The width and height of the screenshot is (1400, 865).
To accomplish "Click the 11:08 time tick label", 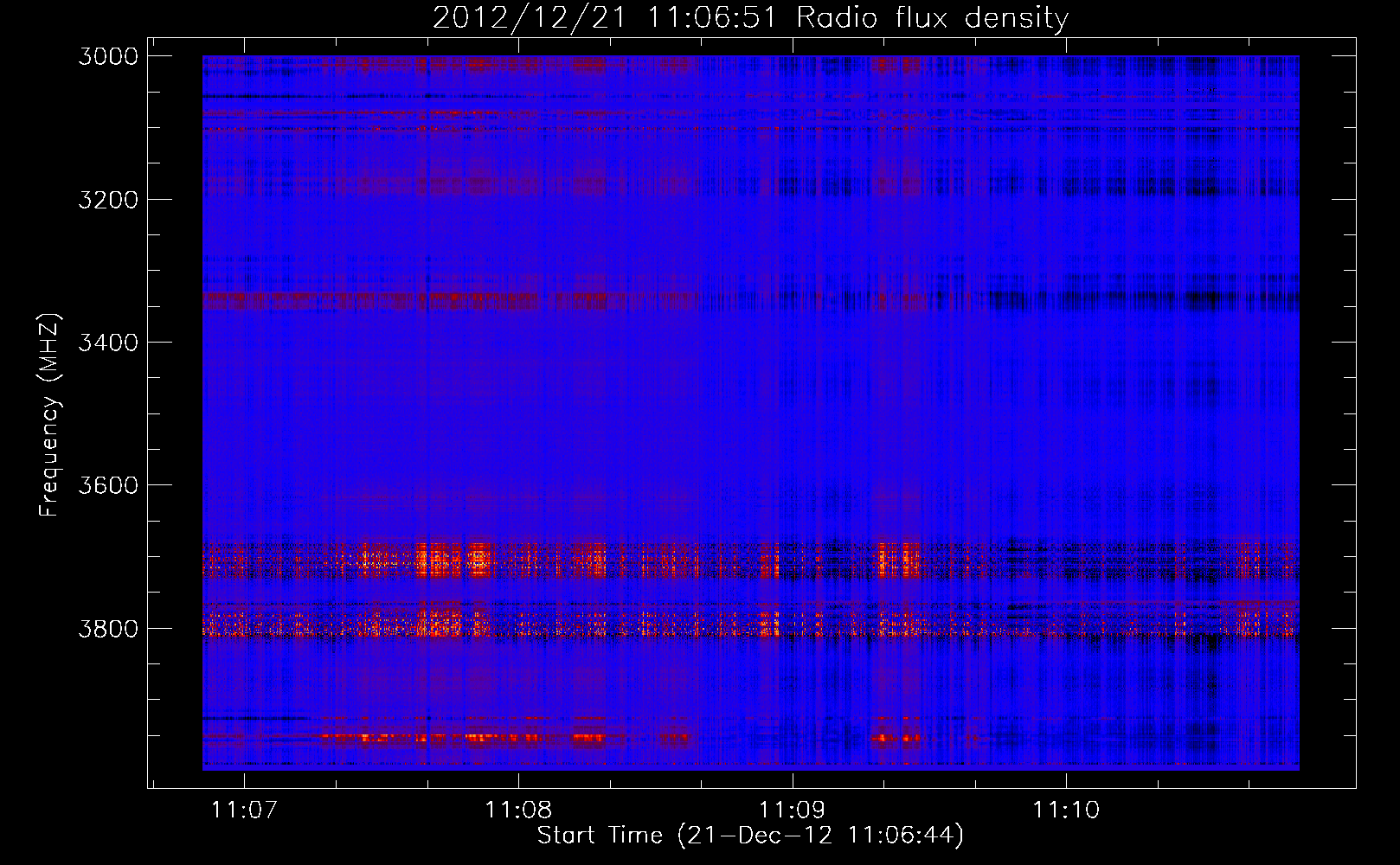I will pyautogui.click(x=518, y=810).
